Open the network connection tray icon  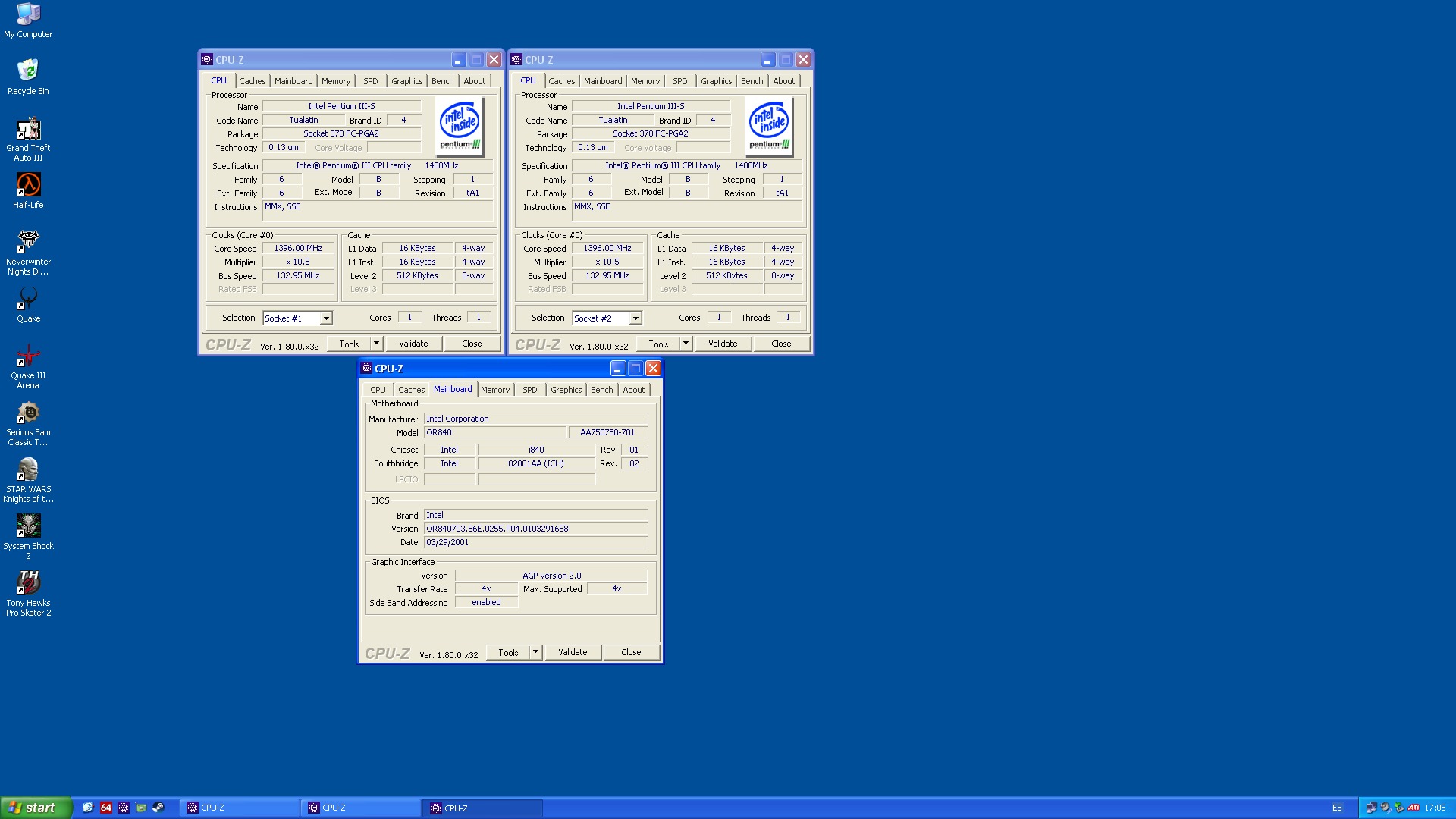click(1371, 808)
